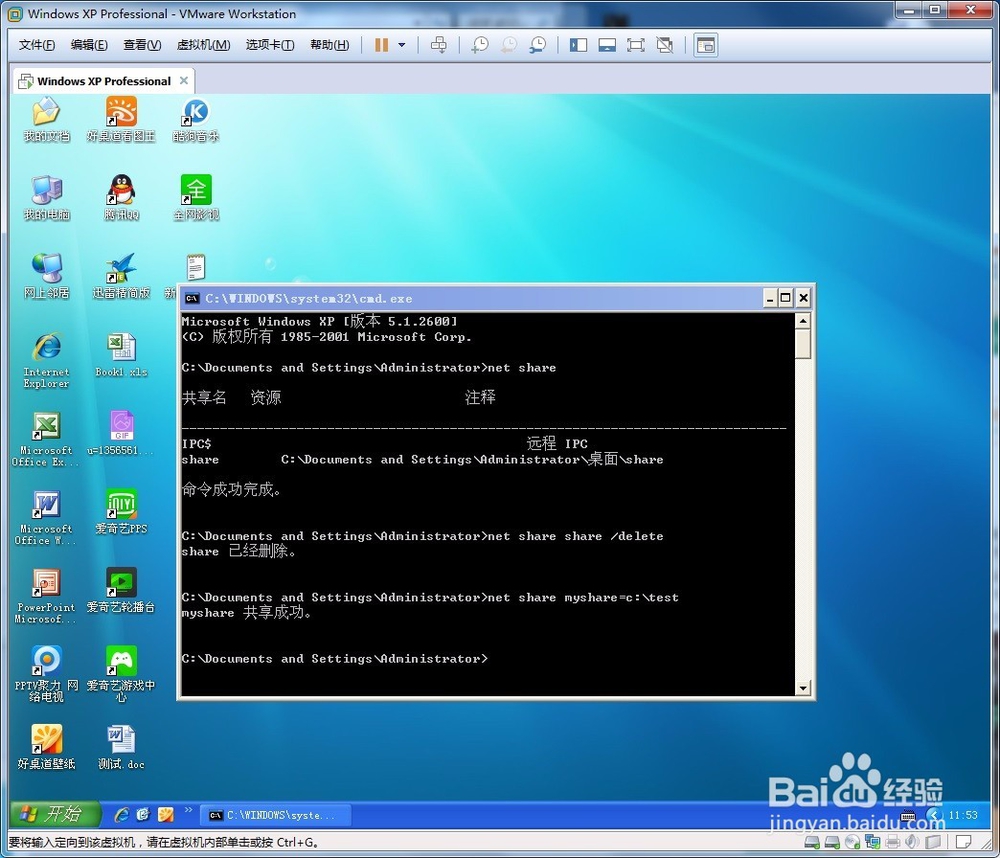Toggle the VMware library sidebar view icon
Image resolution: width=1000 pixels, height=858 pixels.
tap(578, 45)
